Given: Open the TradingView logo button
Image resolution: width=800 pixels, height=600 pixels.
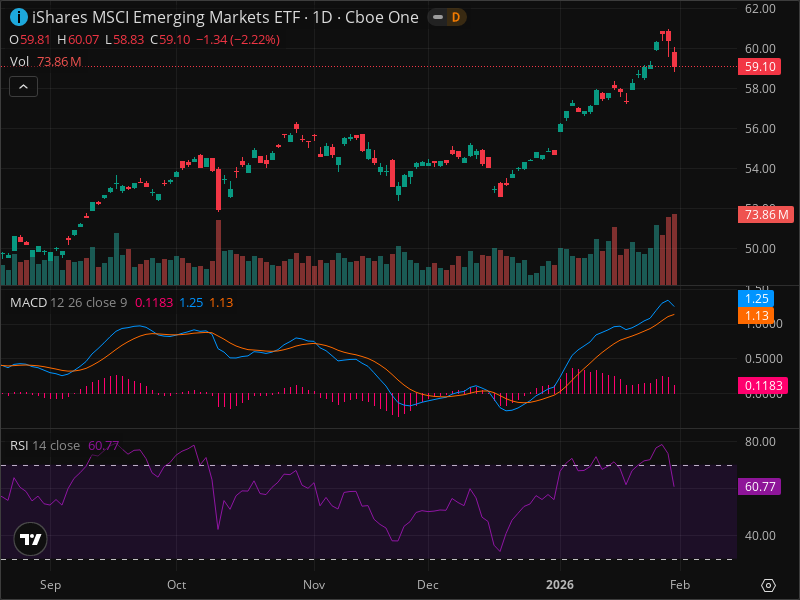Looking at the screenshot, I should (31, 539).
